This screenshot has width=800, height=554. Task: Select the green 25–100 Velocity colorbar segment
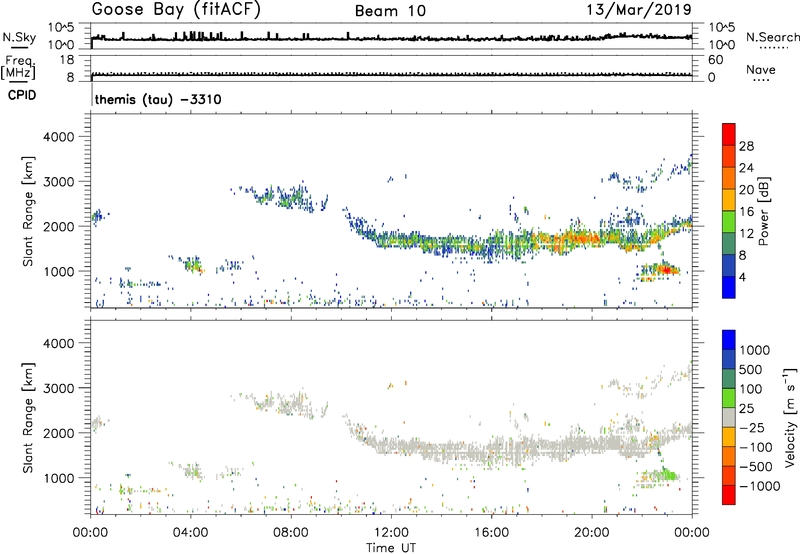(729, 398)
